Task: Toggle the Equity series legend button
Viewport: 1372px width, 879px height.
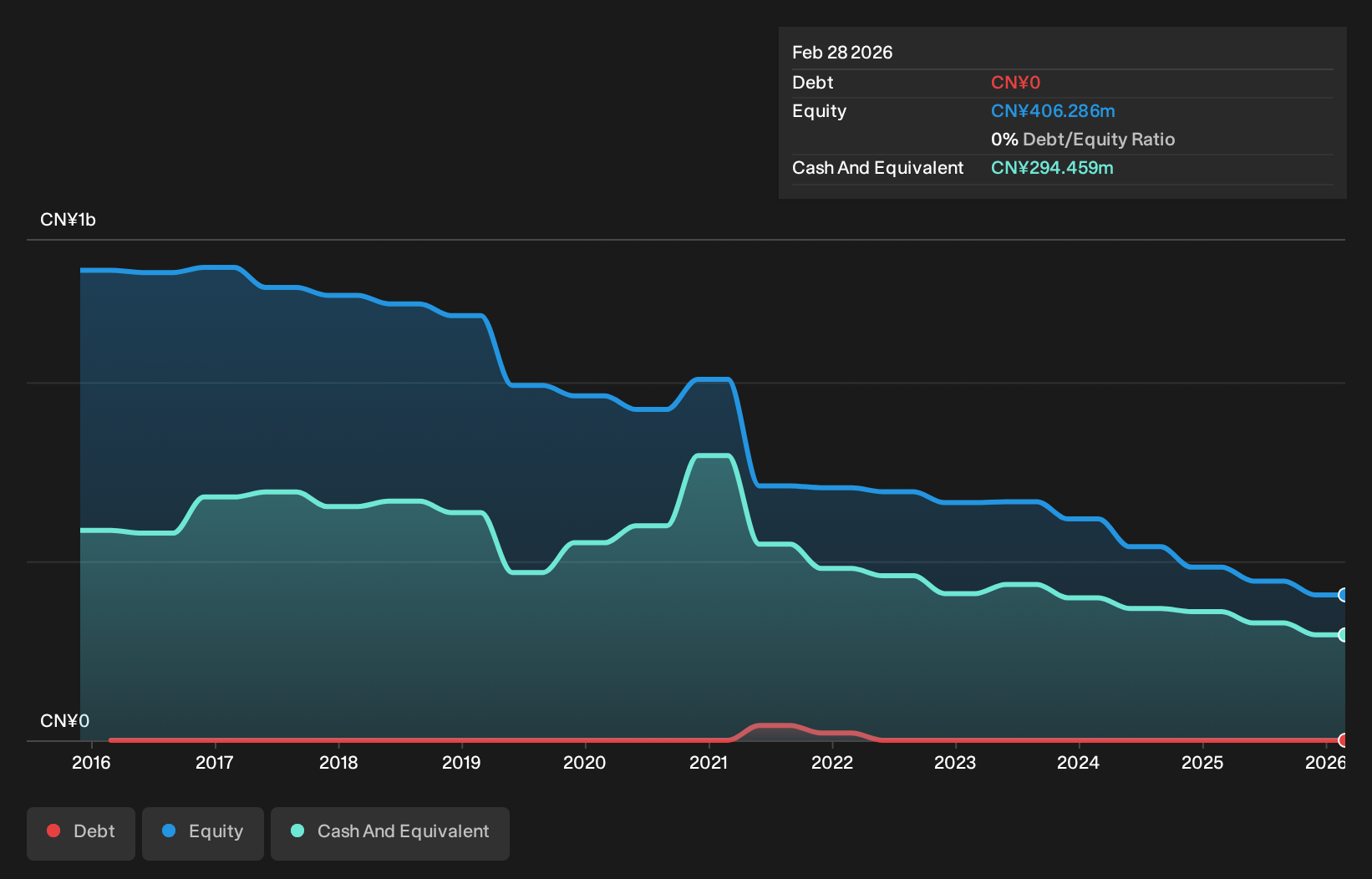Action: pyautogui.click(x=203, y=833)
